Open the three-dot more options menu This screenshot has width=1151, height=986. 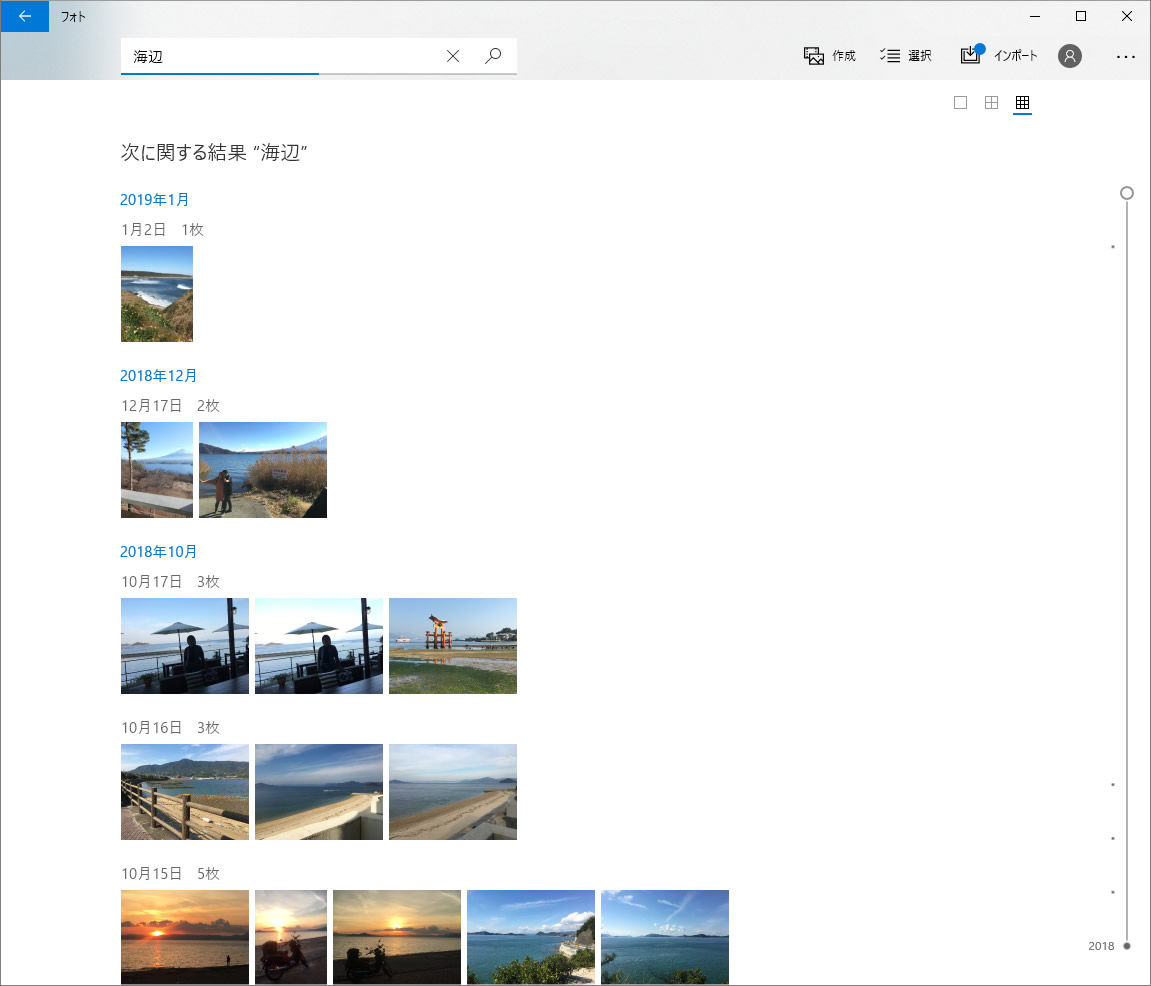pos(1125,57)
